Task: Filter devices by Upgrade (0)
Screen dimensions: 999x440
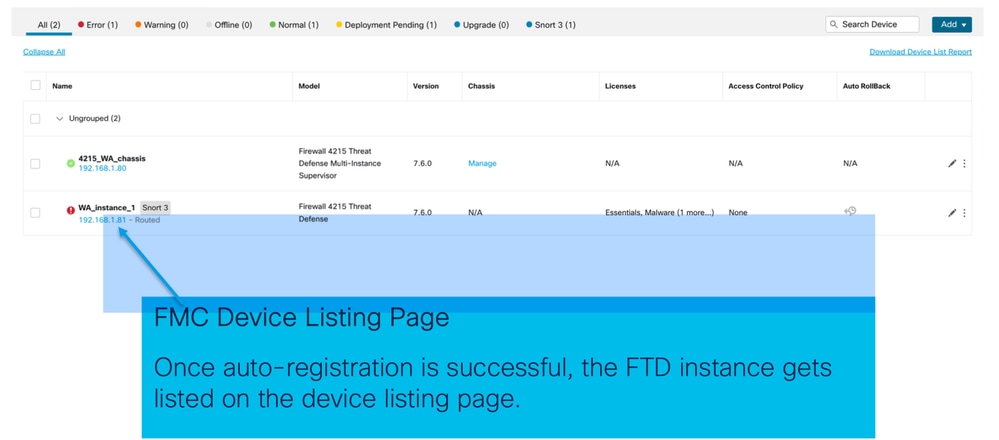Action: click(x=482, y=25)
